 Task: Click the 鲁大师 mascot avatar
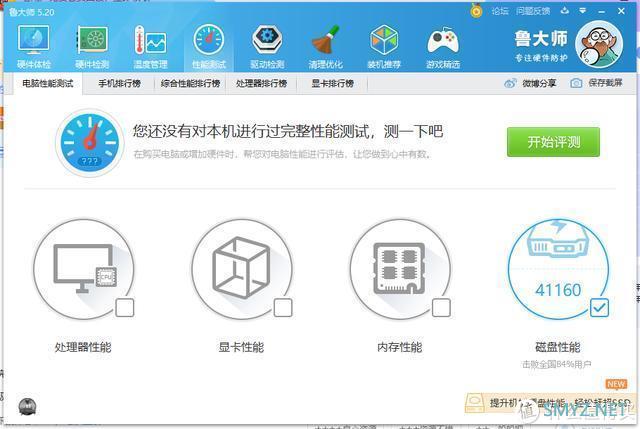pos(599,44)
